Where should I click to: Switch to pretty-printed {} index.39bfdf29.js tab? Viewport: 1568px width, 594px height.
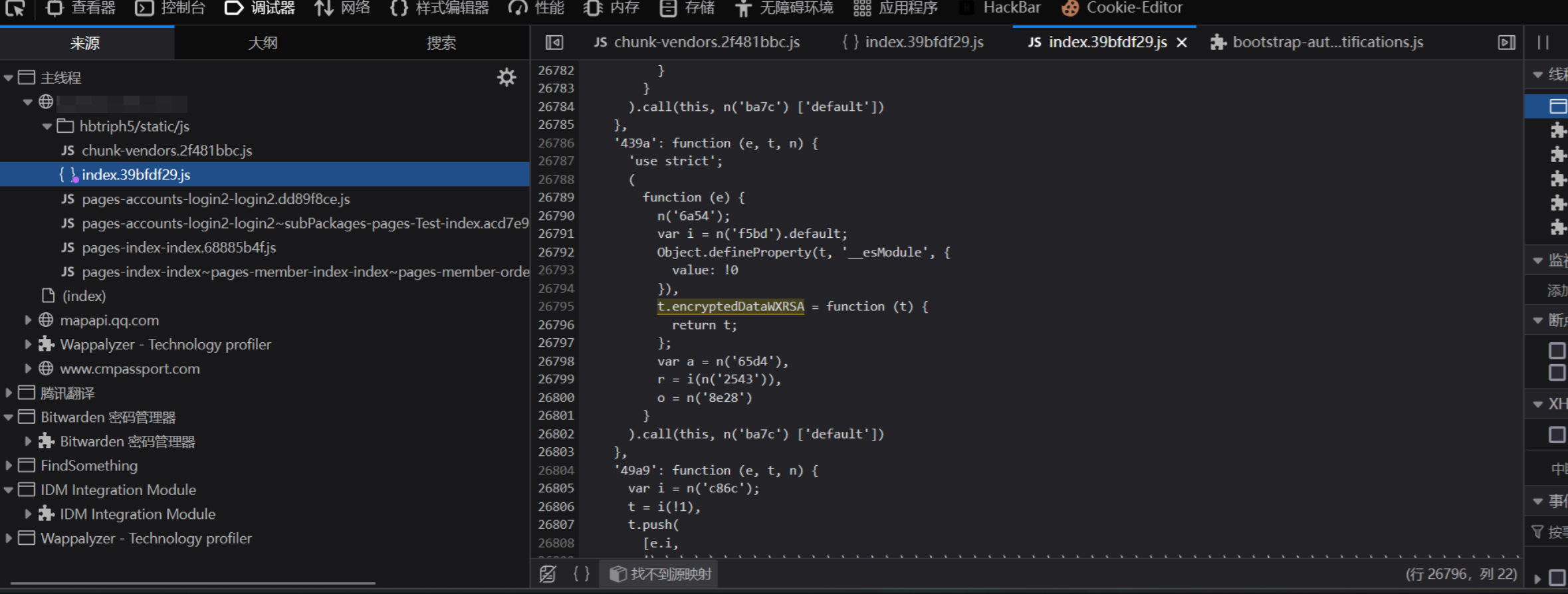point(913,43)
